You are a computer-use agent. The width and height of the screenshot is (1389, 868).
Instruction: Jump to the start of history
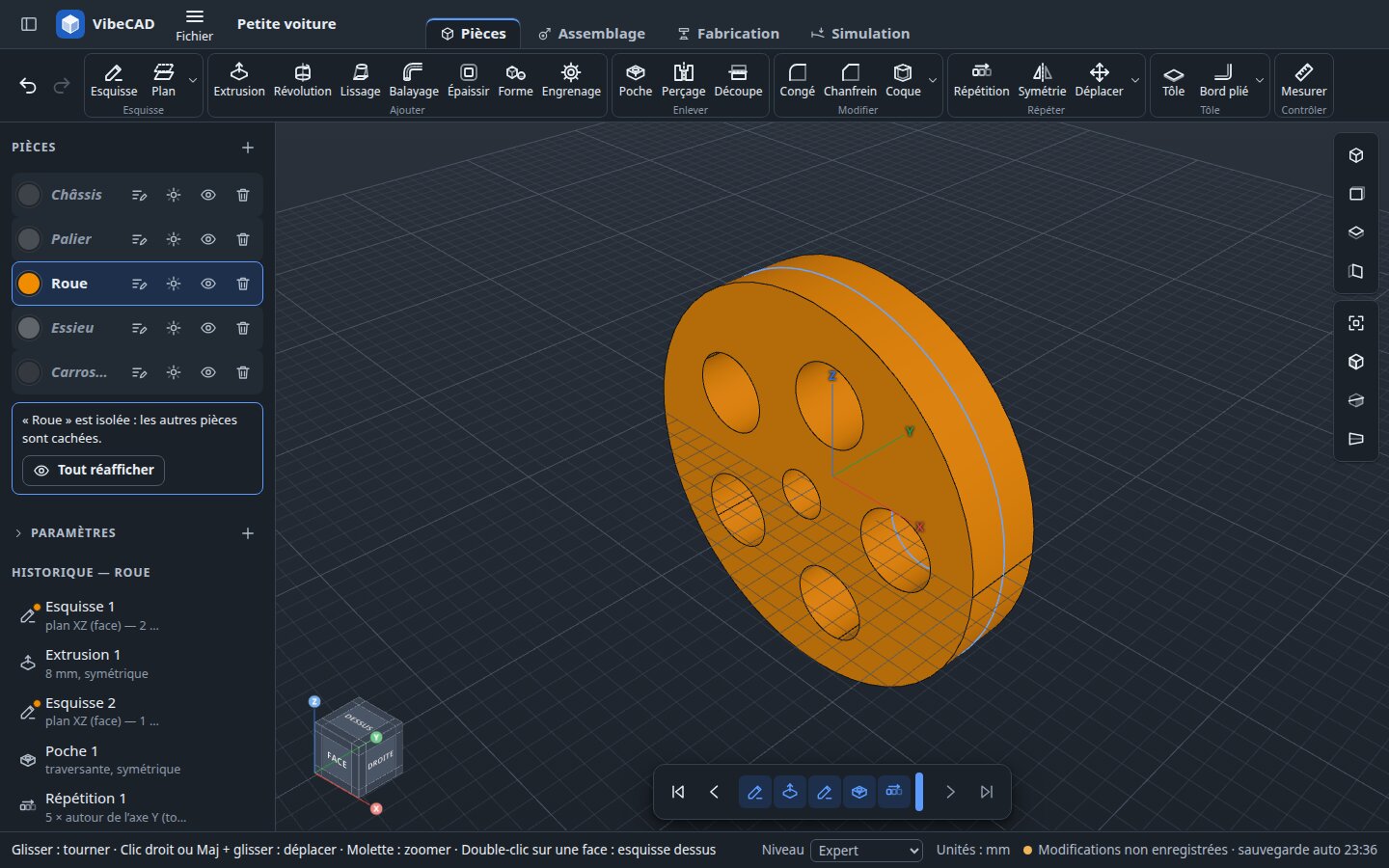[x=678, y=792]
